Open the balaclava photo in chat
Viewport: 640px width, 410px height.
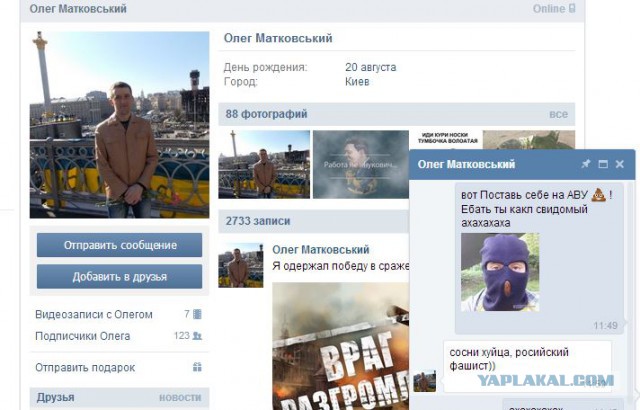(500, 272)
